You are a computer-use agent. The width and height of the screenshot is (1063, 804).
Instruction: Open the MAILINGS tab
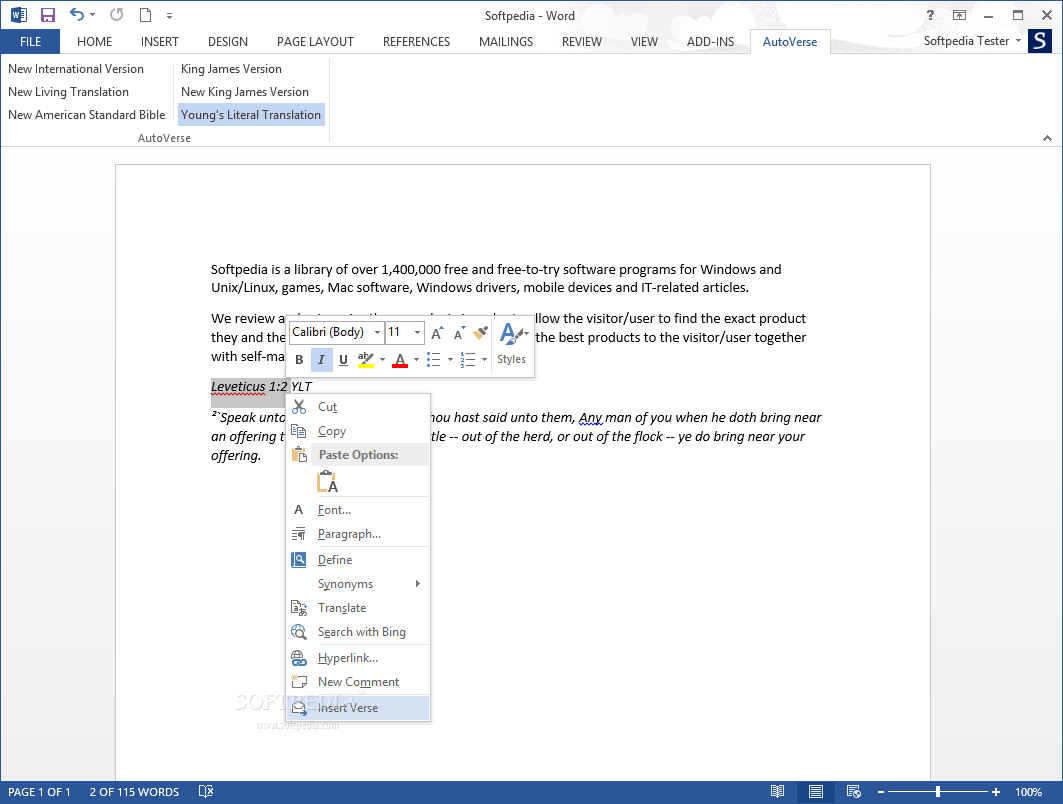pos(506,41)
